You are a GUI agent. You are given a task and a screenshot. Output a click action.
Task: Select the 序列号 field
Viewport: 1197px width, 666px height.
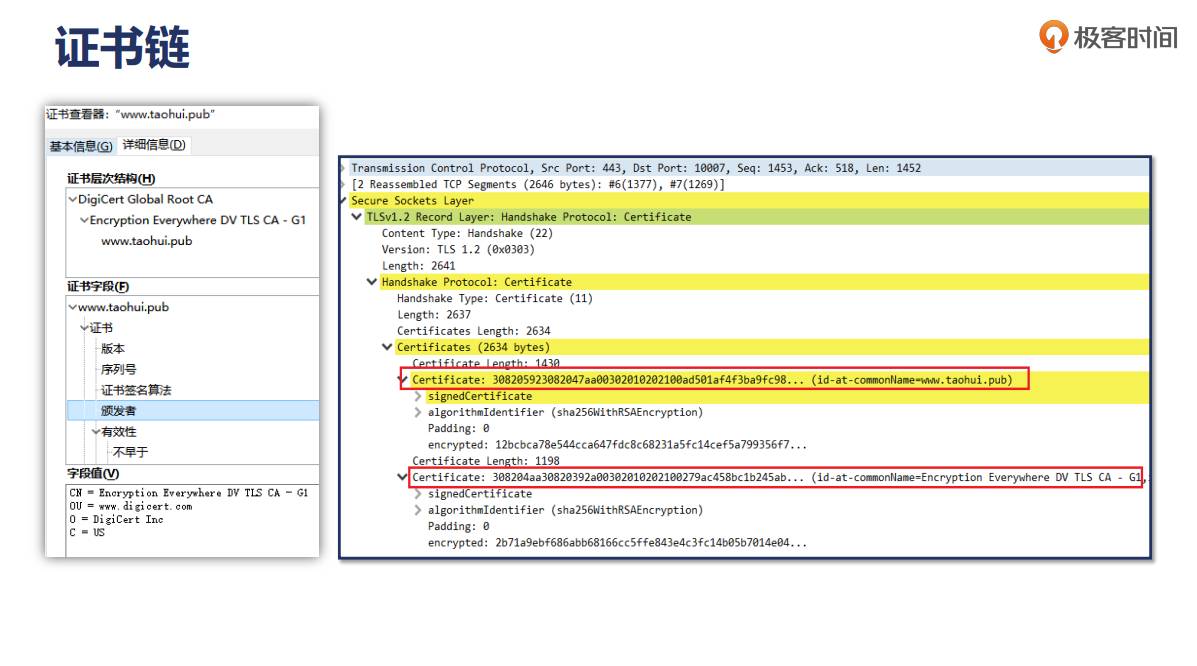tap(118, 369)
